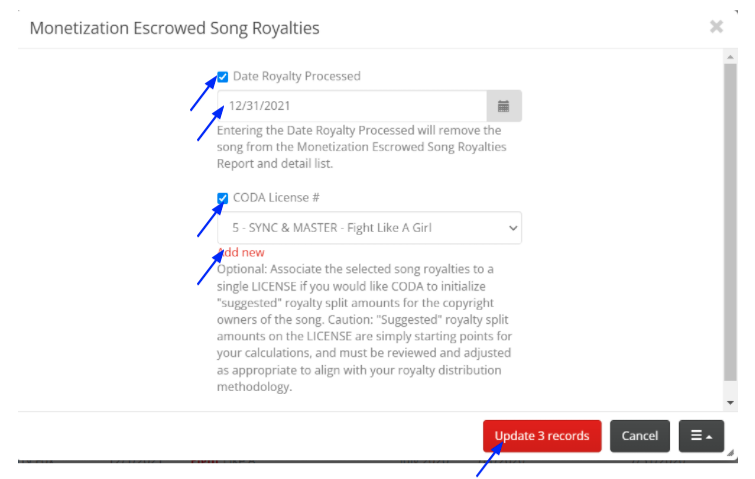Cancel the royalty update dialog
The height and width of the screenshot is (479, 755).
[639, 436]
